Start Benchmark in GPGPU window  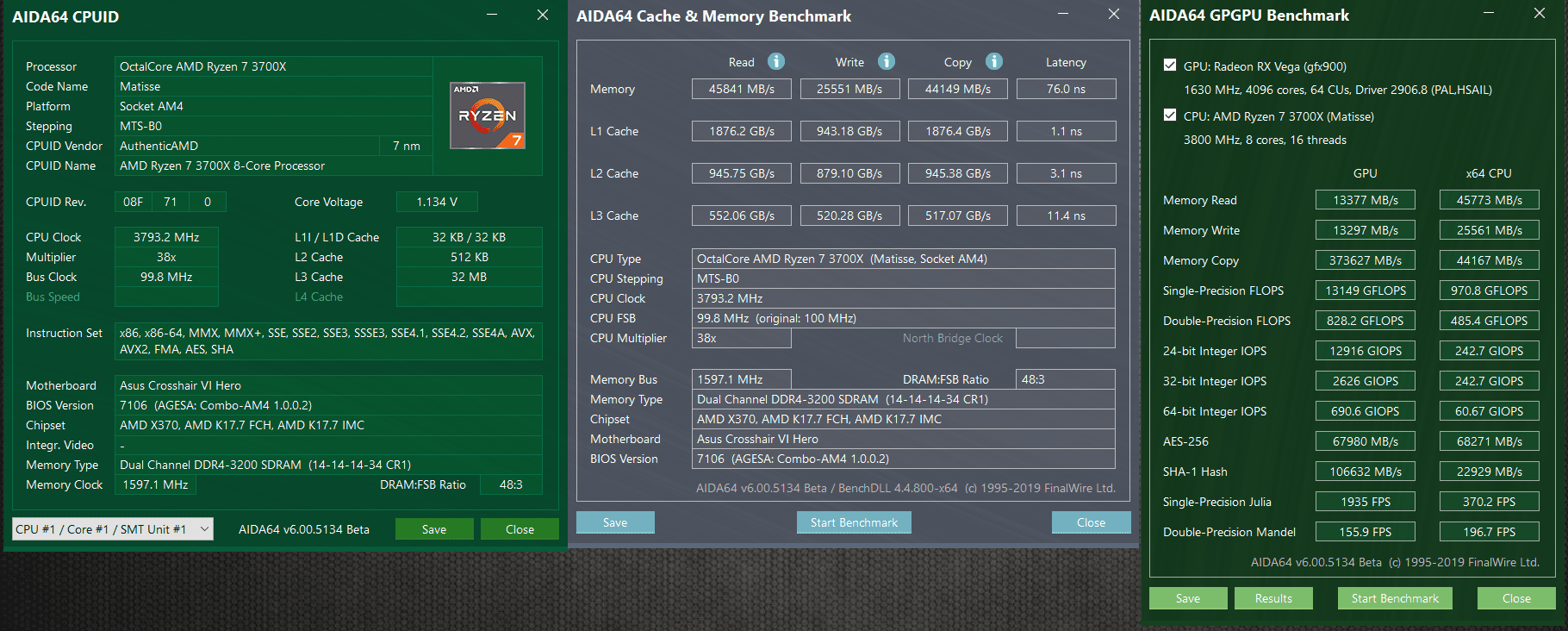point(1395,598)
